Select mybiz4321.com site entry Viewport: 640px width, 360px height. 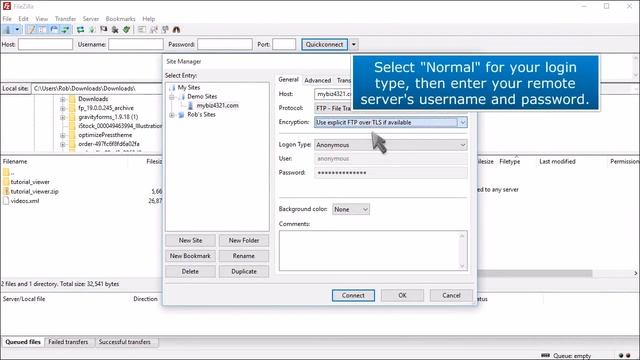[x=217, y=105]
